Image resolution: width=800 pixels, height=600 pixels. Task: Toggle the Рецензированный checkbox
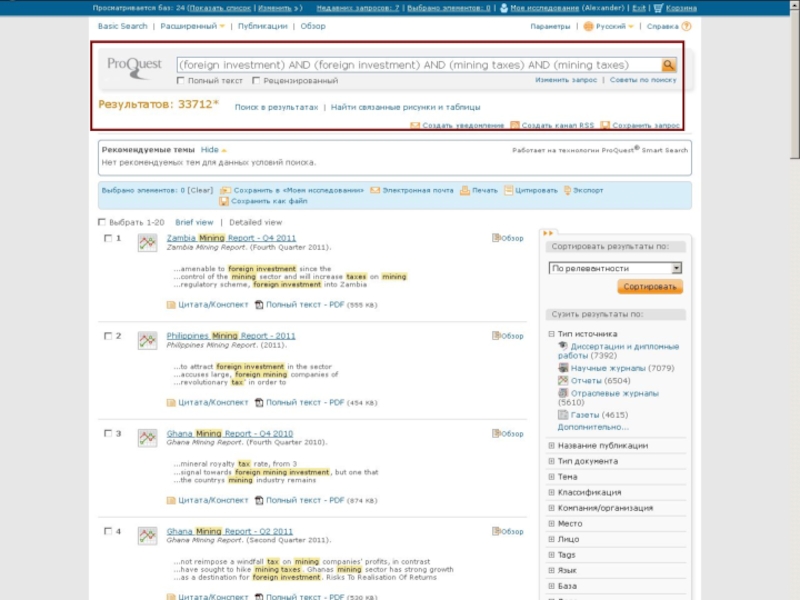256,81
